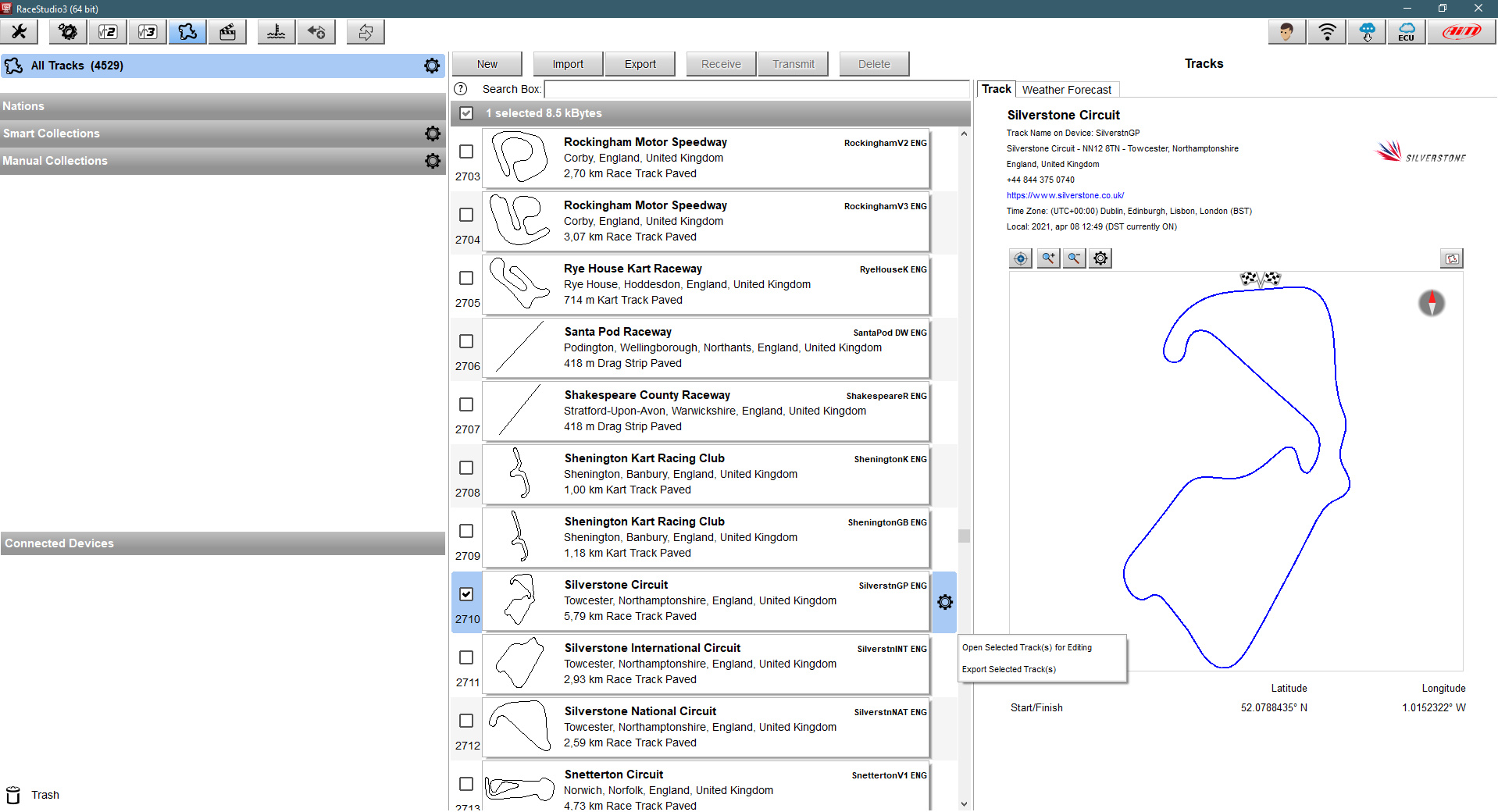Screen dimensions: 1498x812
Task: Click the Math Channels V3 toolbar icon
Action: [148, 32]
